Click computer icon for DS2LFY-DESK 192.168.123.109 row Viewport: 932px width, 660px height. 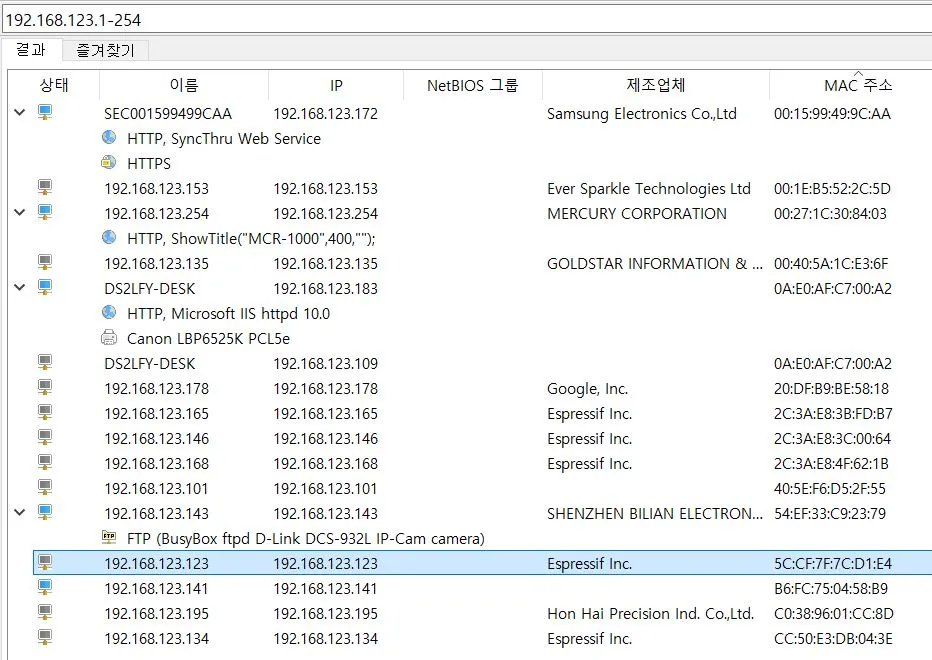point(45,362)
